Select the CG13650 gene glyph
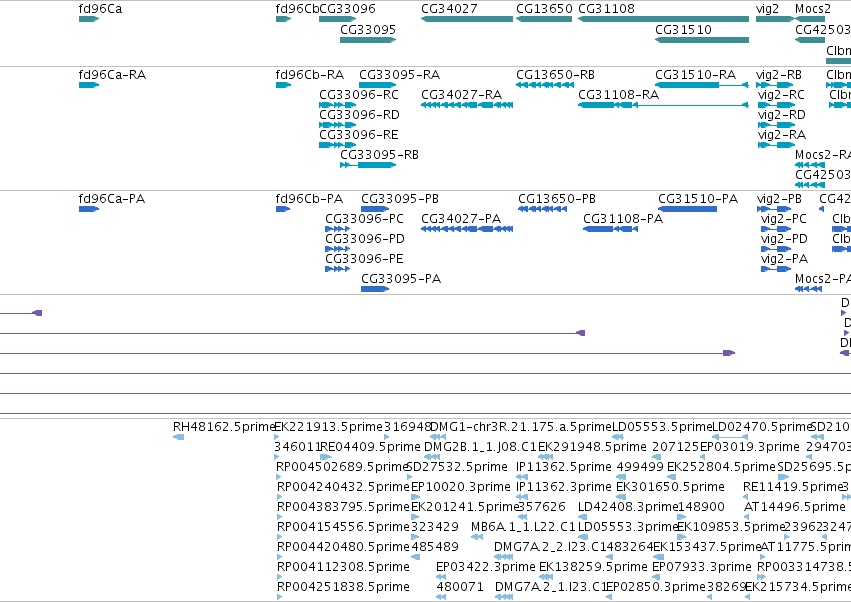 click(x=544, y=19)
